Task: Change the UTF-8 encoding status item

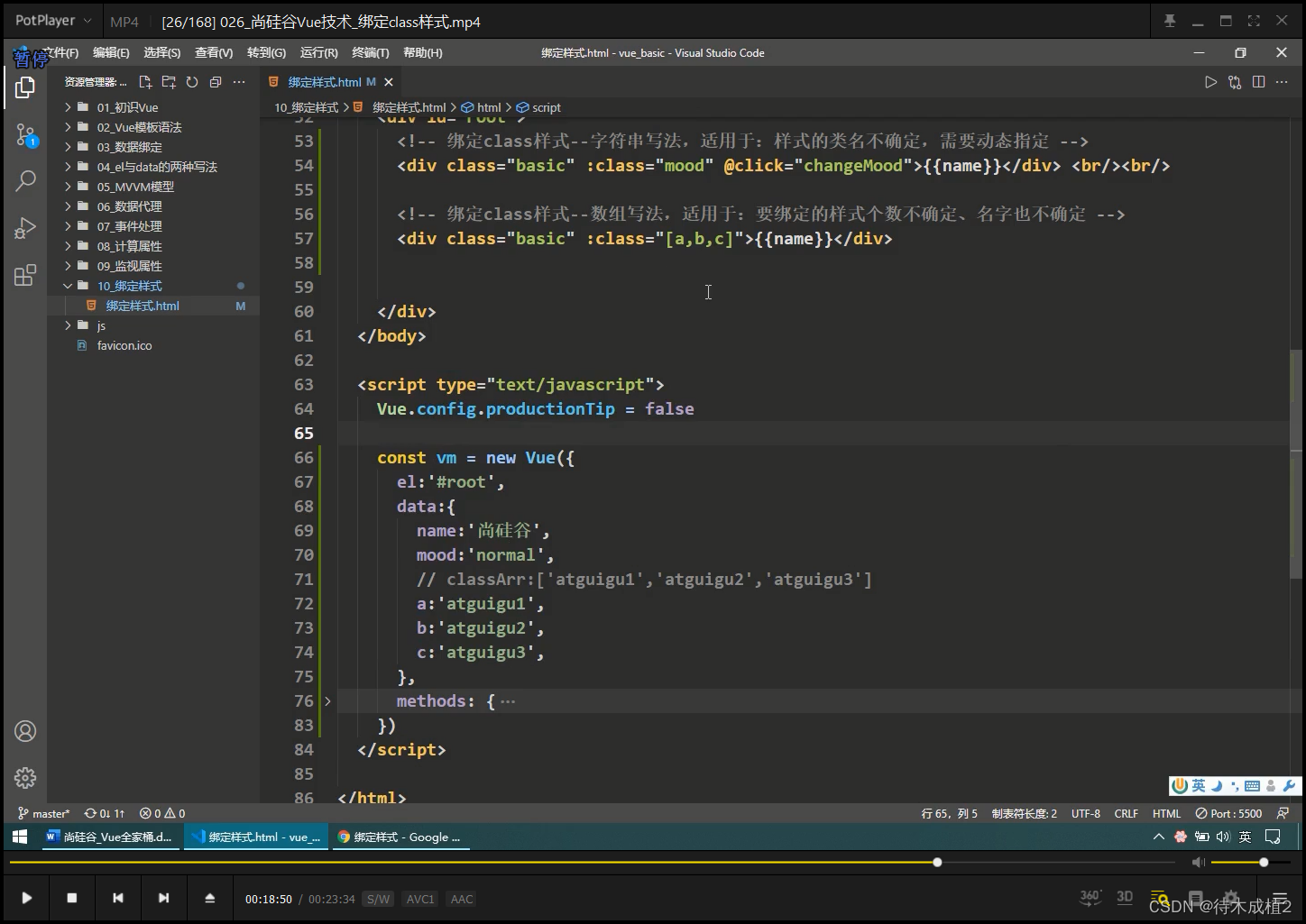Action: click(1086, 813)
